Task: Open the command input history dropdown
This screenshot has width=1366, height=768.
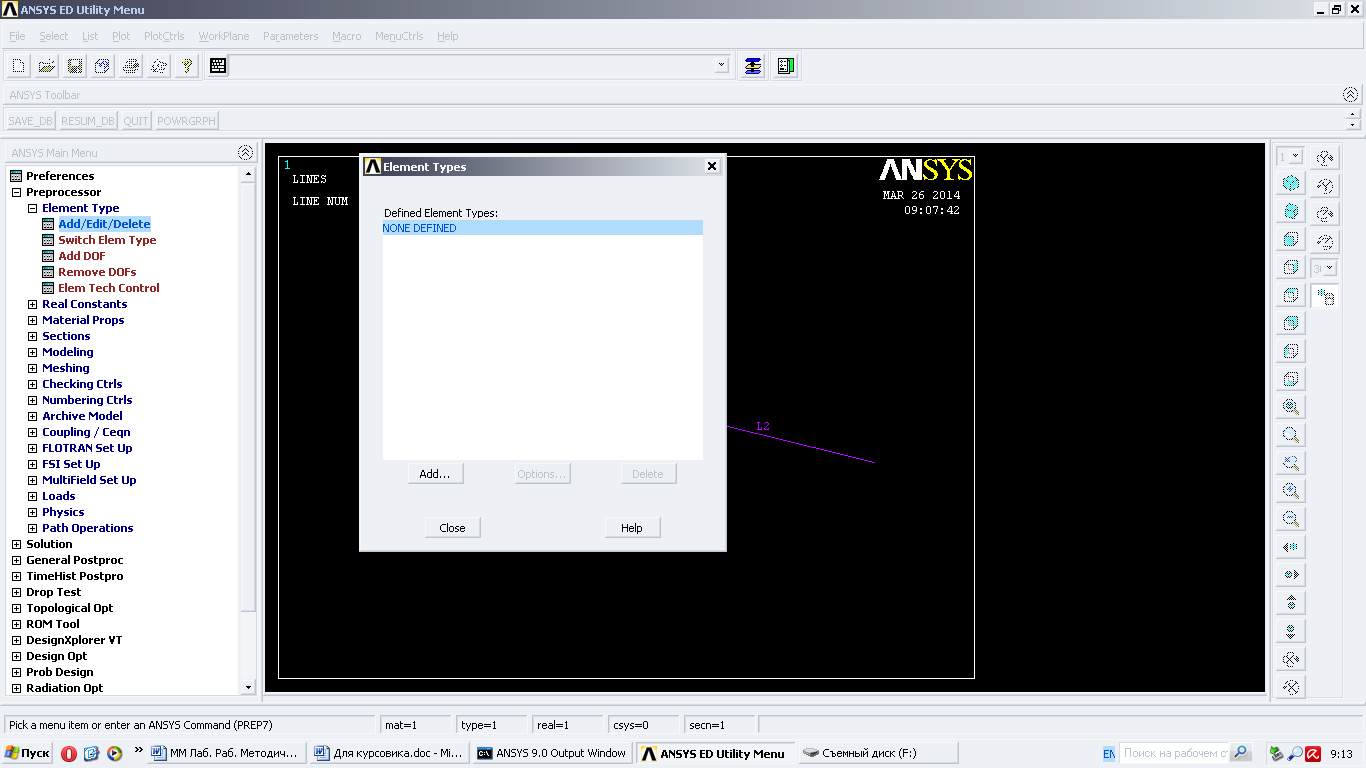Action: tap(722, 66)
